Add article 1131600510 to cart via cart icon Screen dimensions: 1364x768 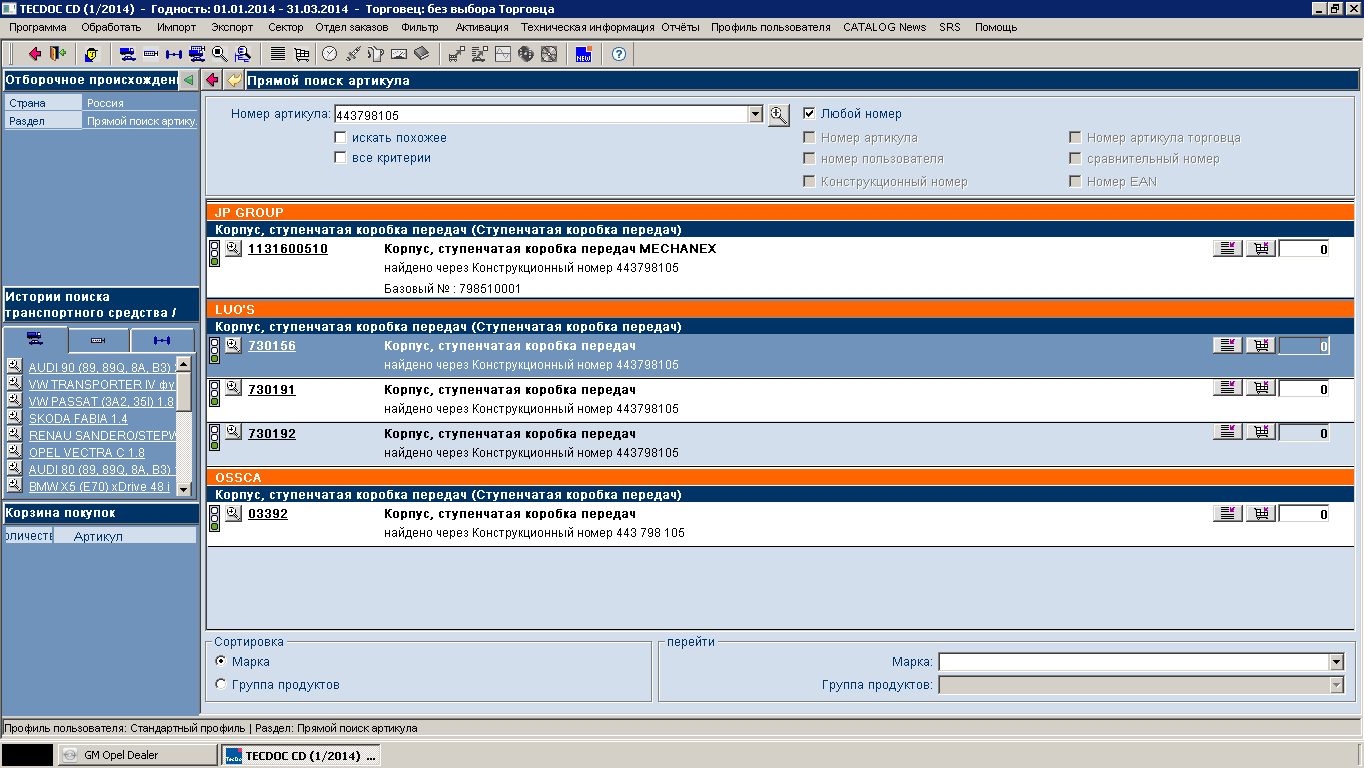(x=1260, y=249)
